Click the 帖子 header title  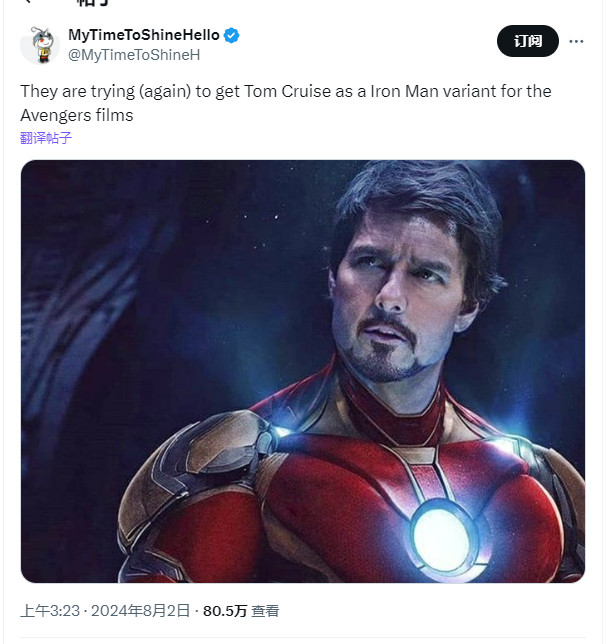click(92, 4)
